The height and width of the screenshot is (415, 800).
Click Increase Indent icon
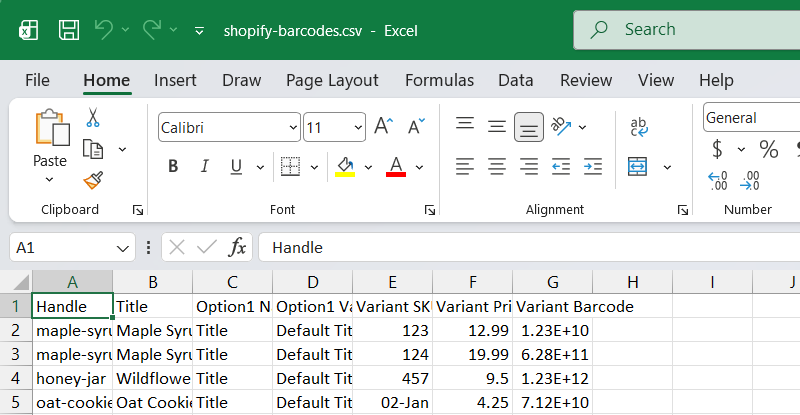(593, 166)
